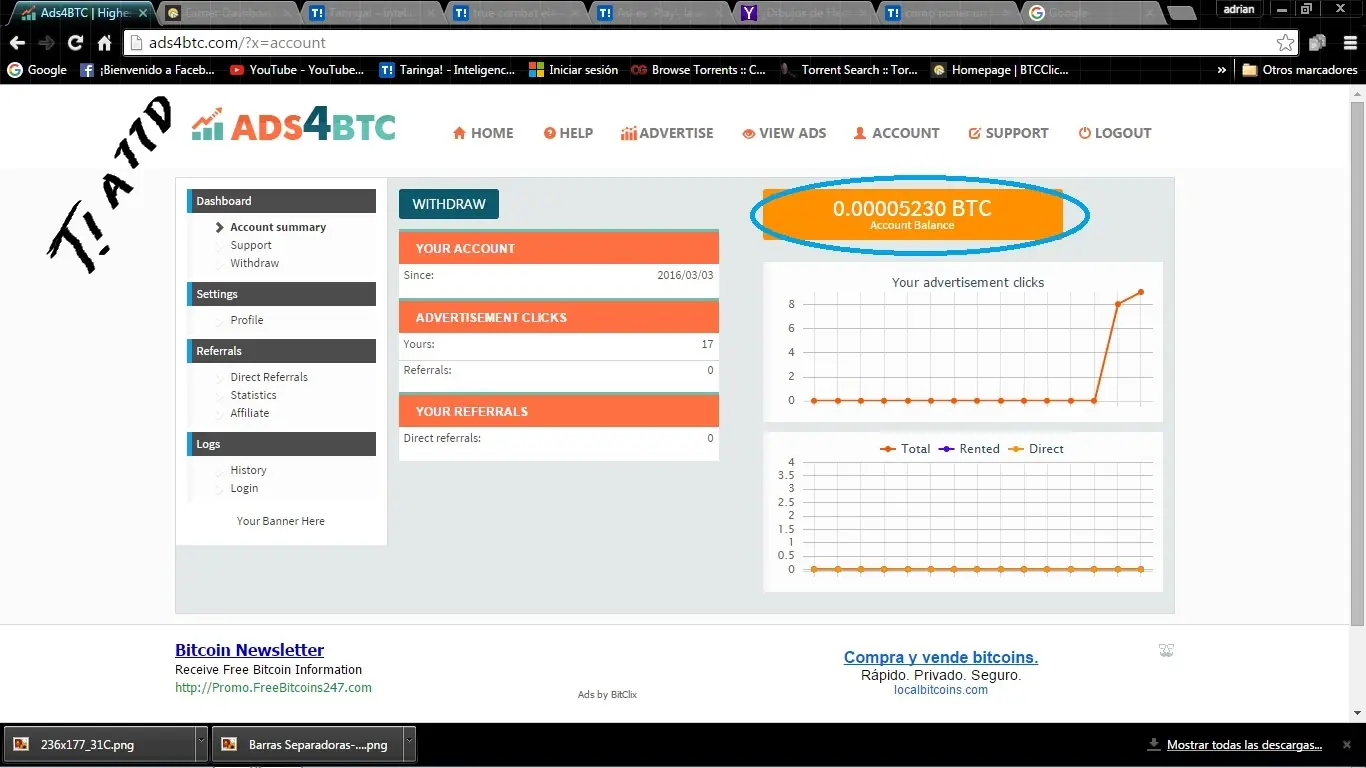Image resolution: width=1366 pixels, height=768 pixels.
Task: Expand options for 236x177_31C.png download
Action: tap(201, 745)
